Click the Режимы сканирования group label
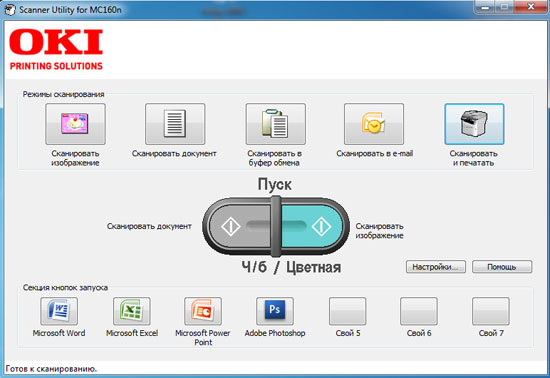 coord(63,94)
